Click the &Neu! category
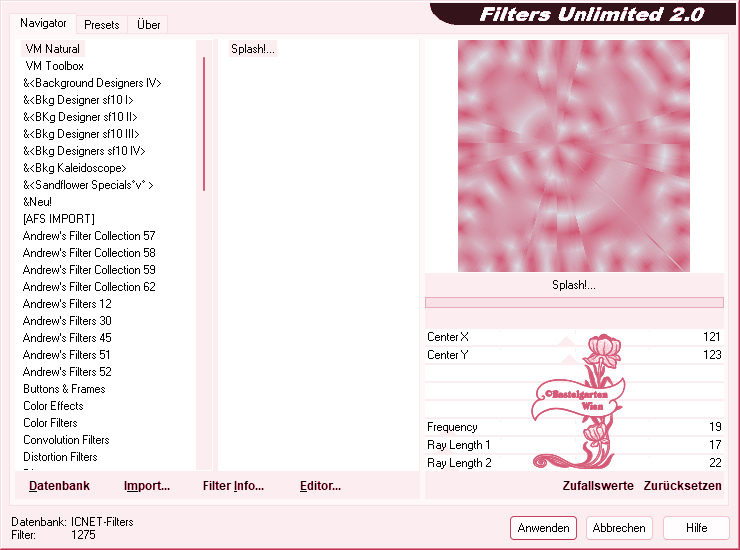Viewport: 740px width, 550px height. [37, 202]
